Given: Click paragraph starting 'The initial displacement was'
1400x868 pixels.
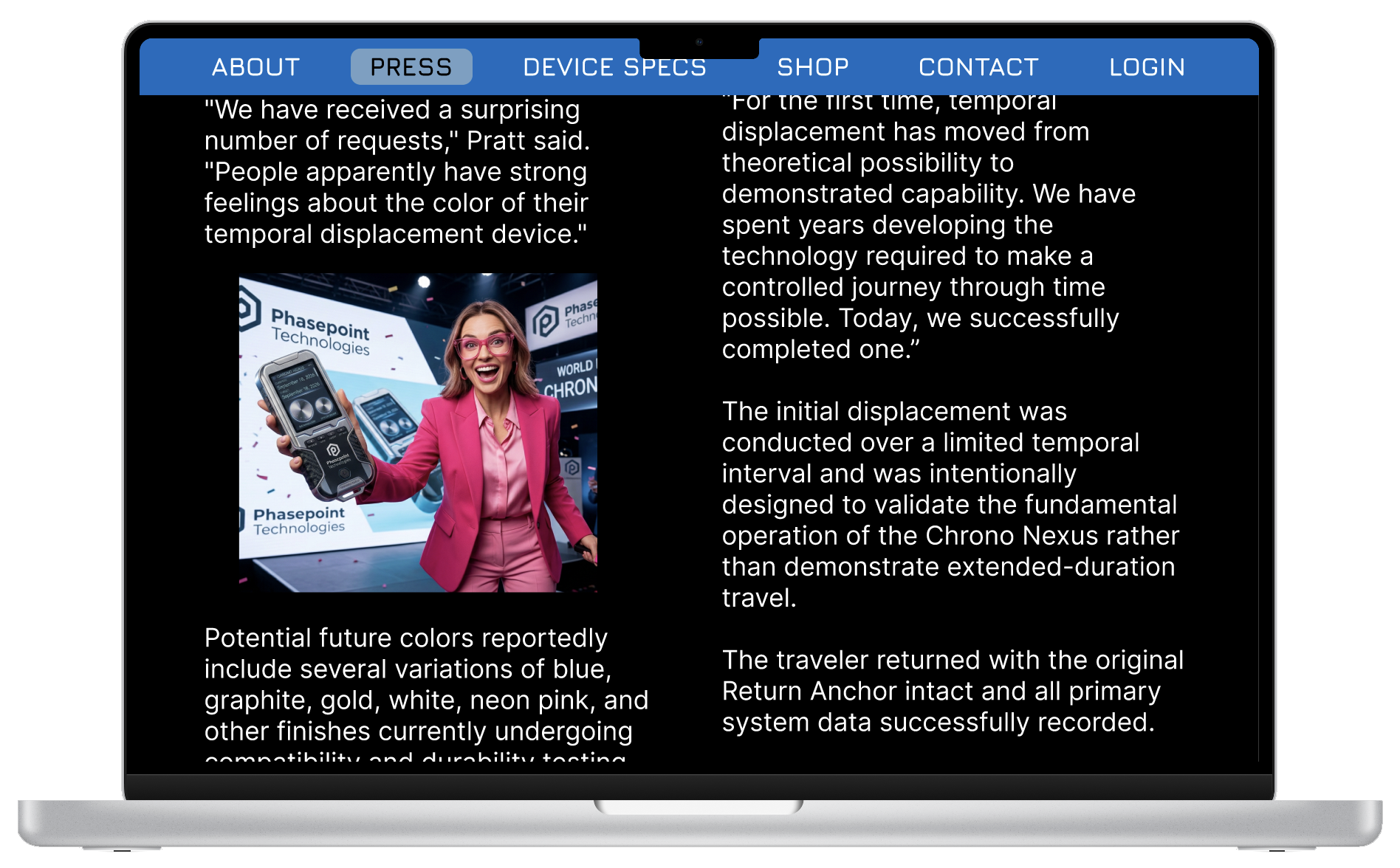Looking at the screenshot, I should pos(950,504).
